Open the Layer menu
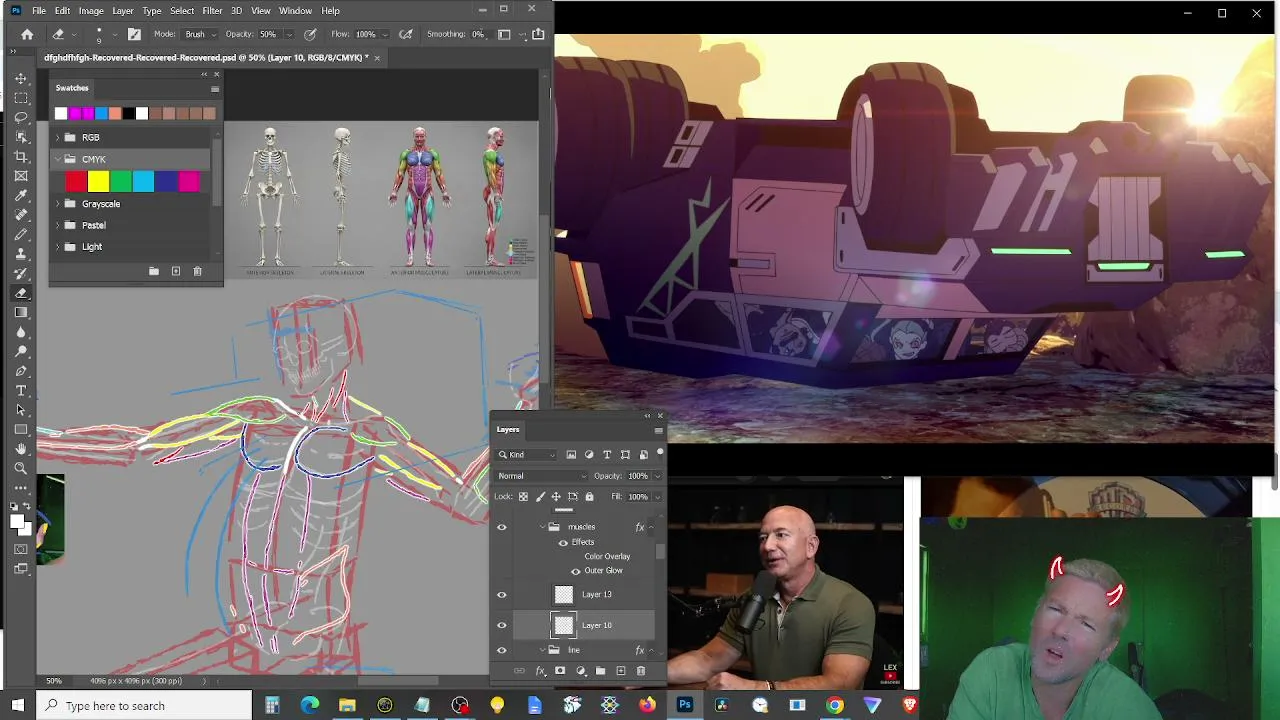1280x720 pixels. 123,10
